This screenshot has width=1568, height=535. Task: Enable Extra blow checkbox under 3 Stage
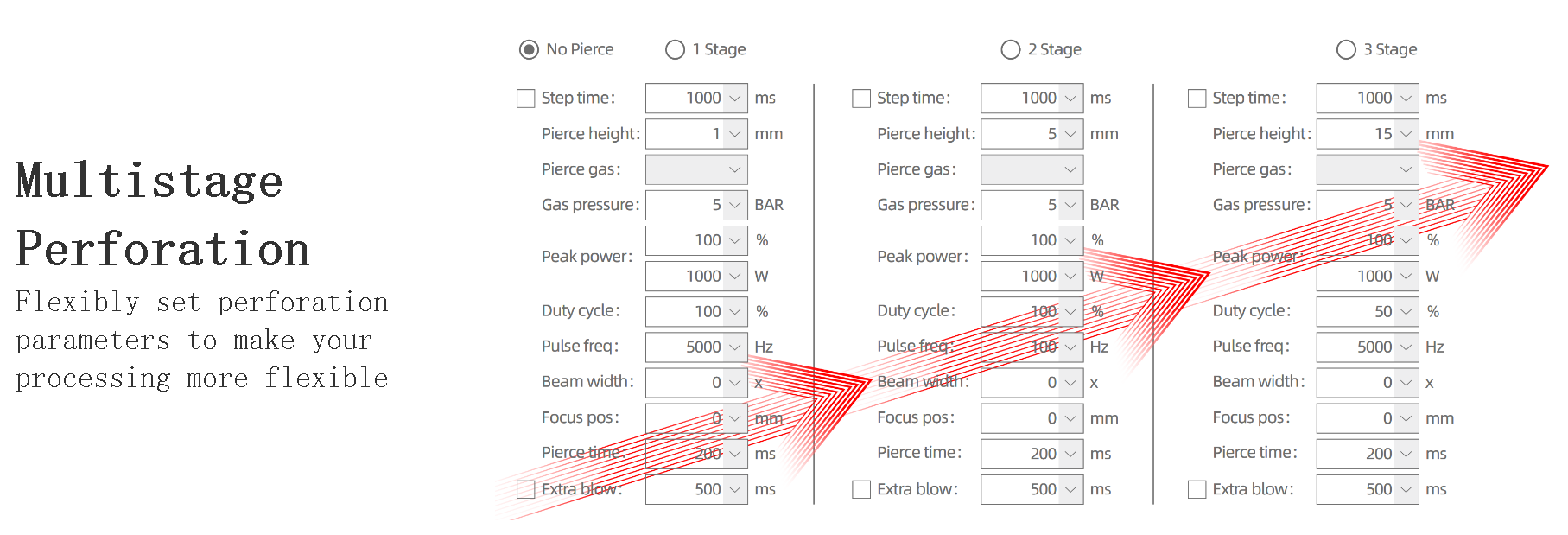[x=1197, y=489]
